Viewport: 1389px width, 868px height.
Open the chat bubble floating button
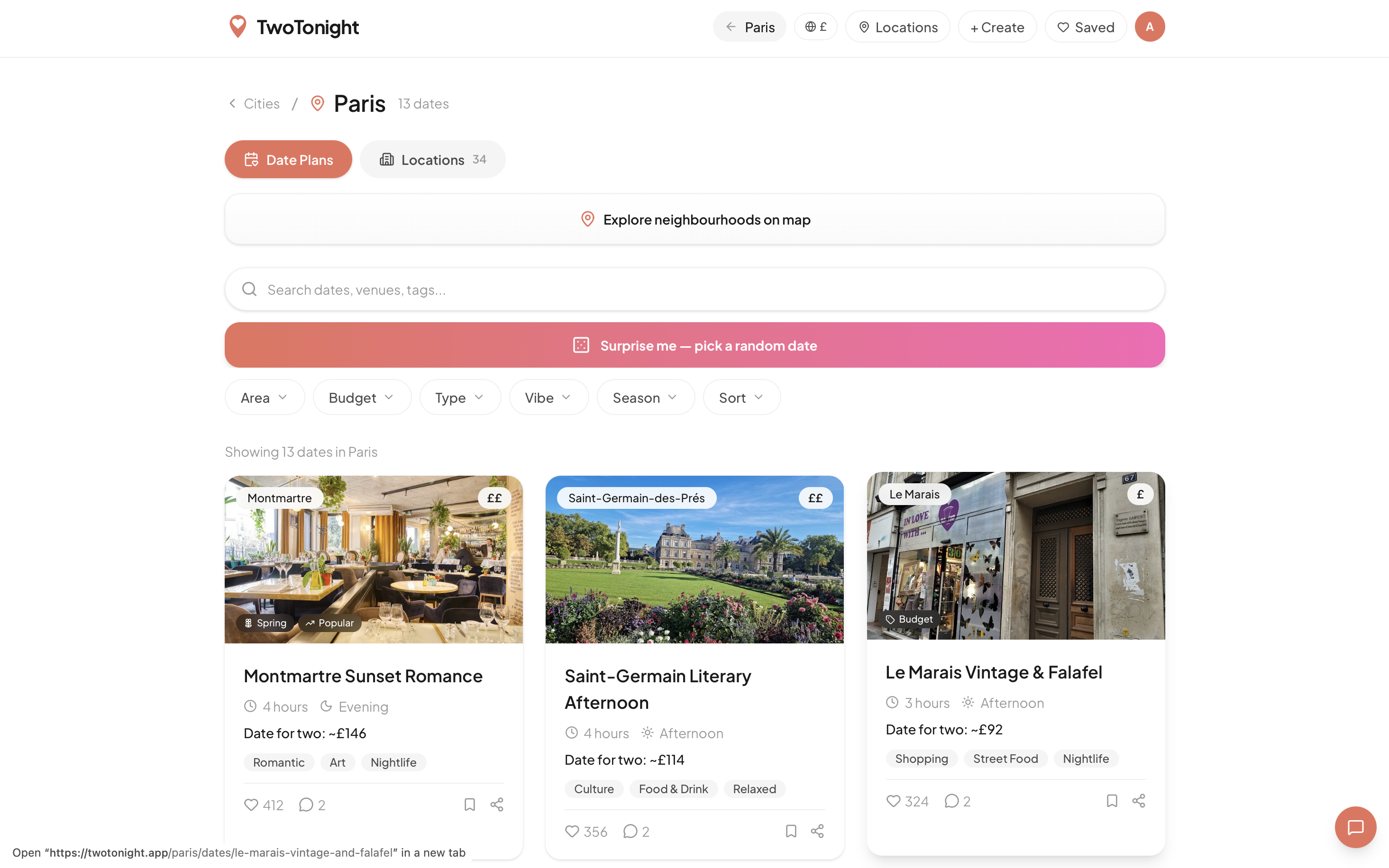1355,827
